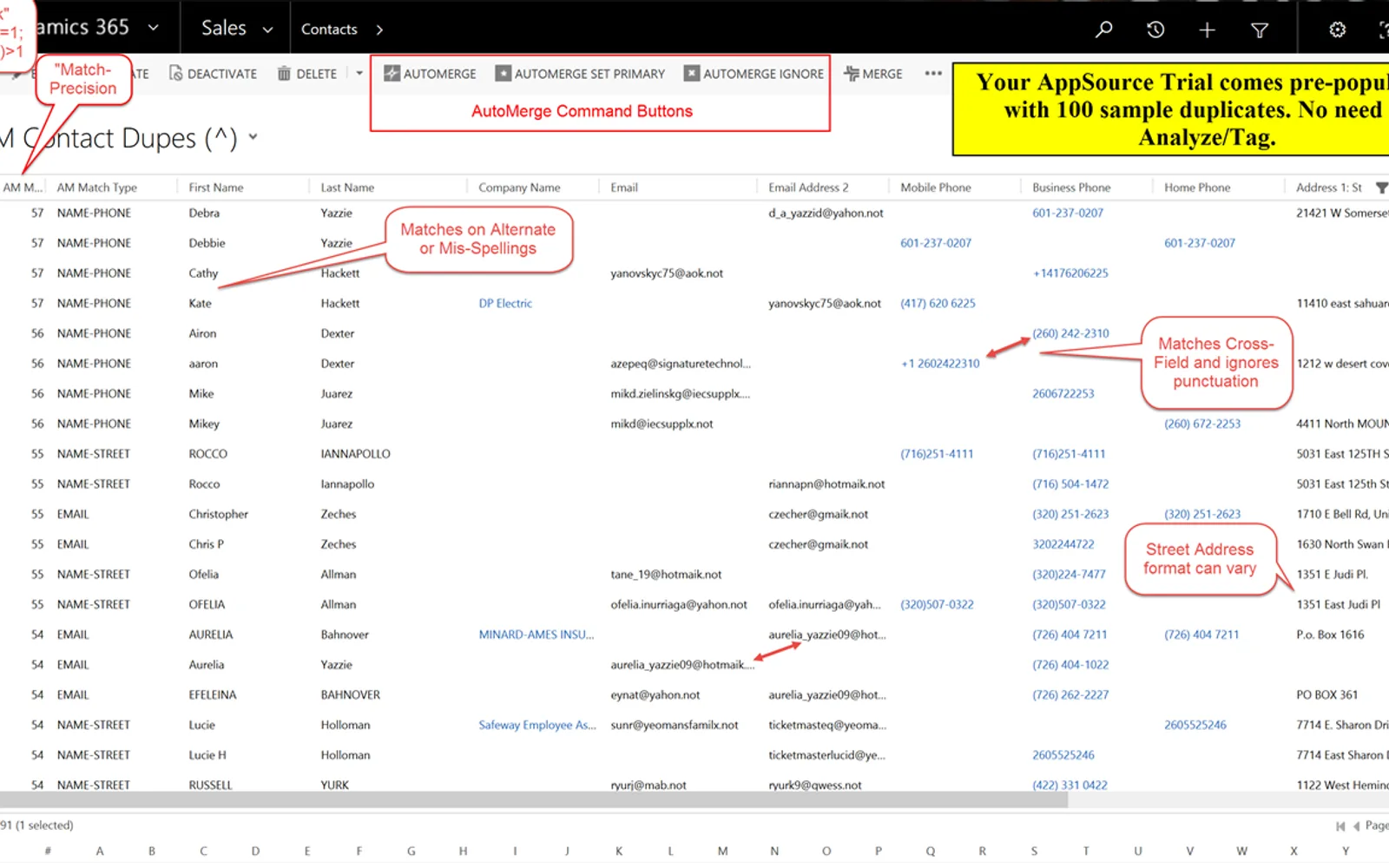The image size is (1389, 868).
Task: Open recent items history icon
Action: (x=1155, y=30)
